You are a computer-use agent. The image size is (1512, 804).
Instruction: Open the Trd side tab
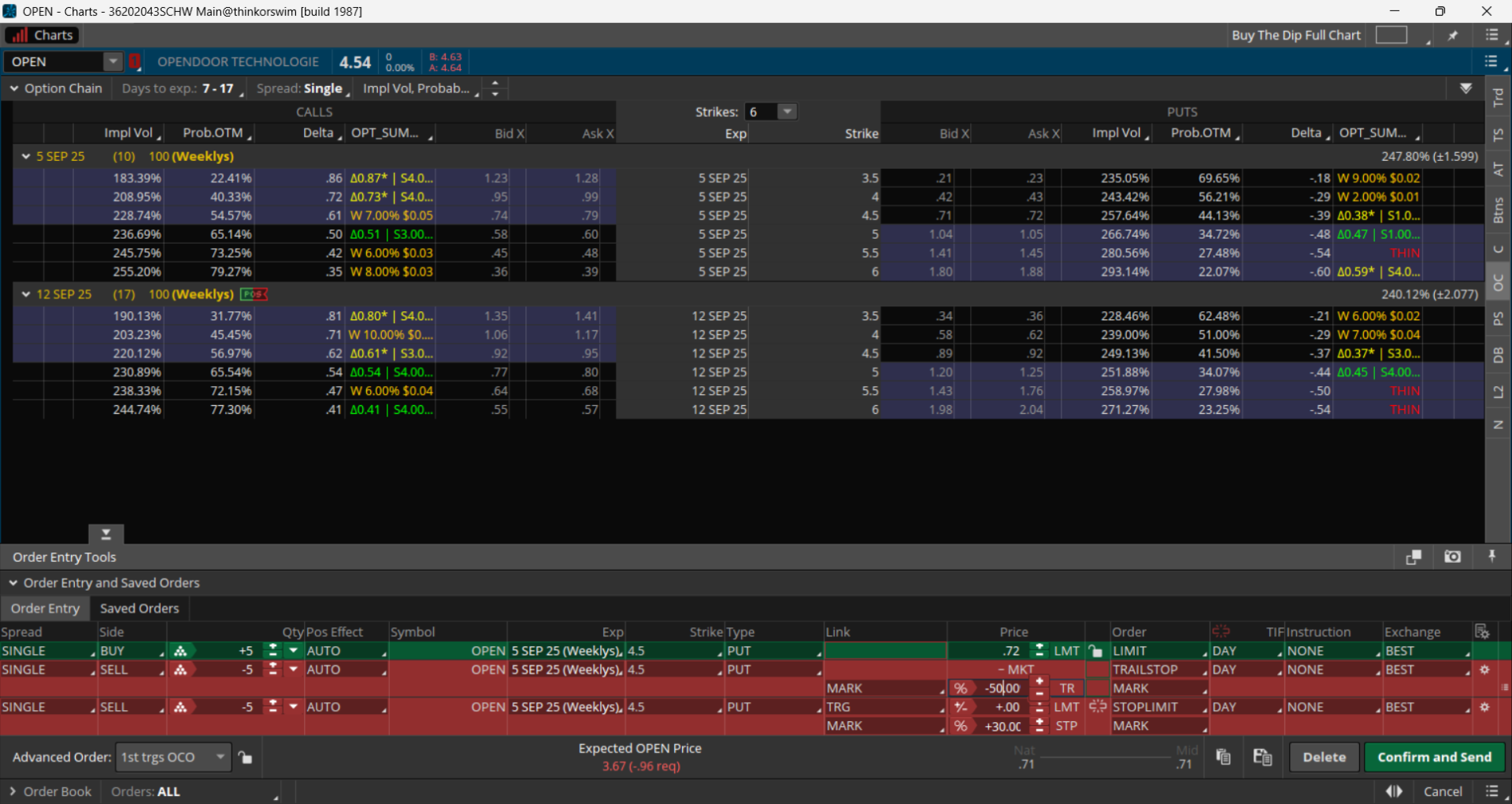click(1498, 97)
